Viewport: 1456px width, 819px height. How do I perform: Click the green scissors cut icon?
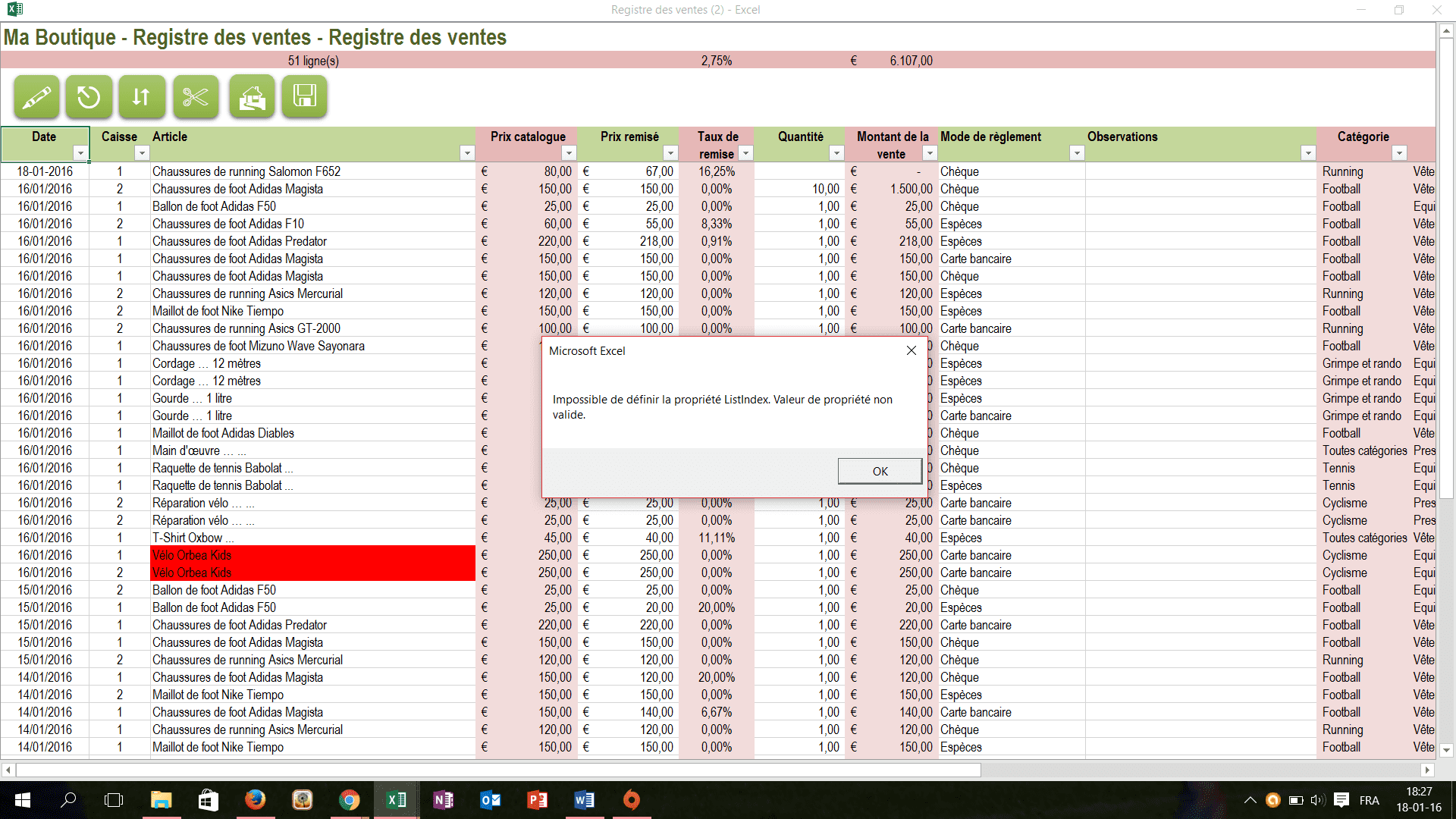tap(196, 96)
